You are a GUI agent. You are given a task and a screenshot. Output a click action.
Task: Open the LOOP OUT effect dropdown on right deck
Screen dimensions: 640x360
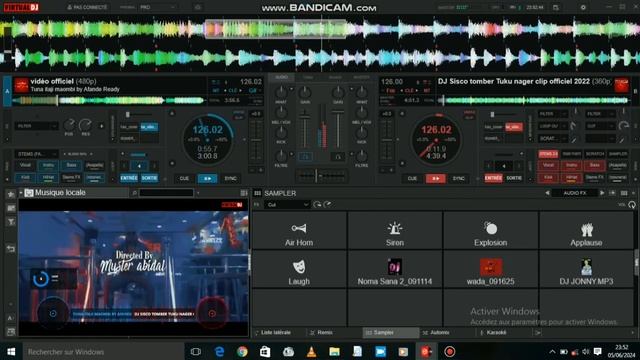553,126
